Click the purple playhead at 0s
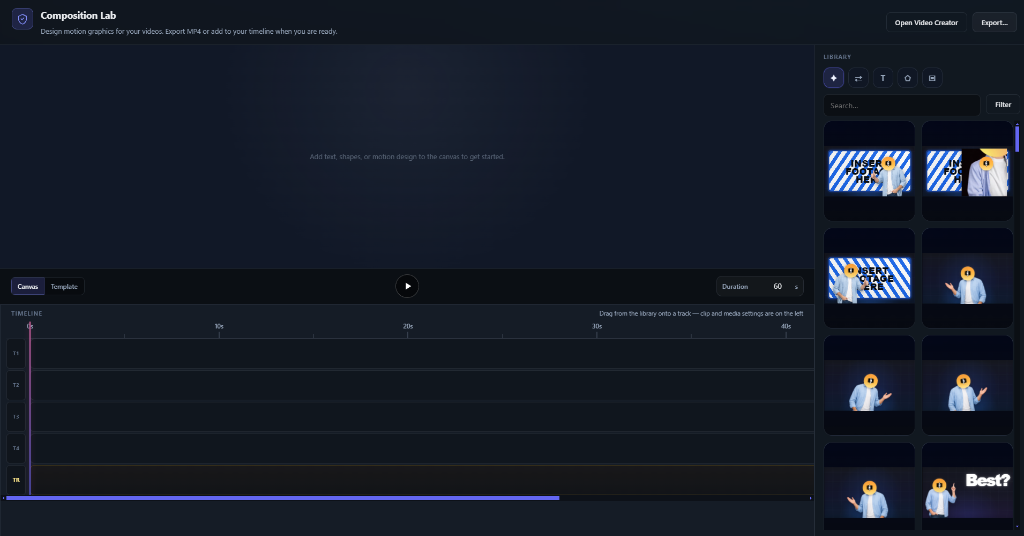This screenshot has height=536, width=1024. 29,408
